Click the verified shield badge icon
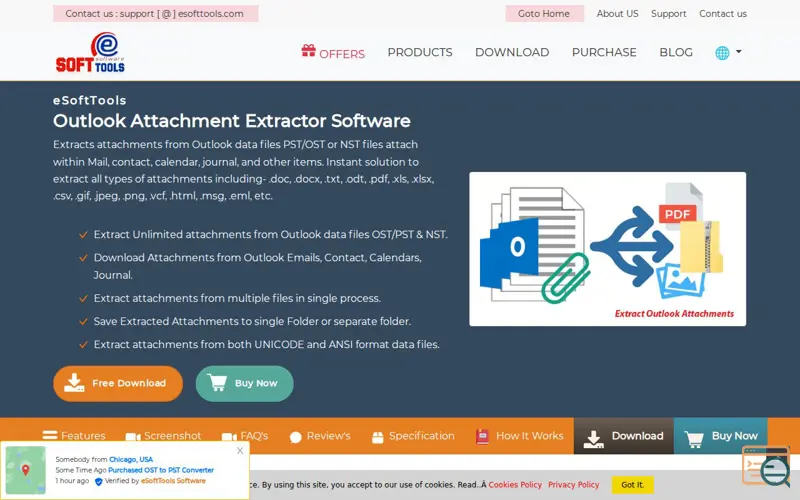Viewport: 800px width, 500px height. (x=98, y=481)
